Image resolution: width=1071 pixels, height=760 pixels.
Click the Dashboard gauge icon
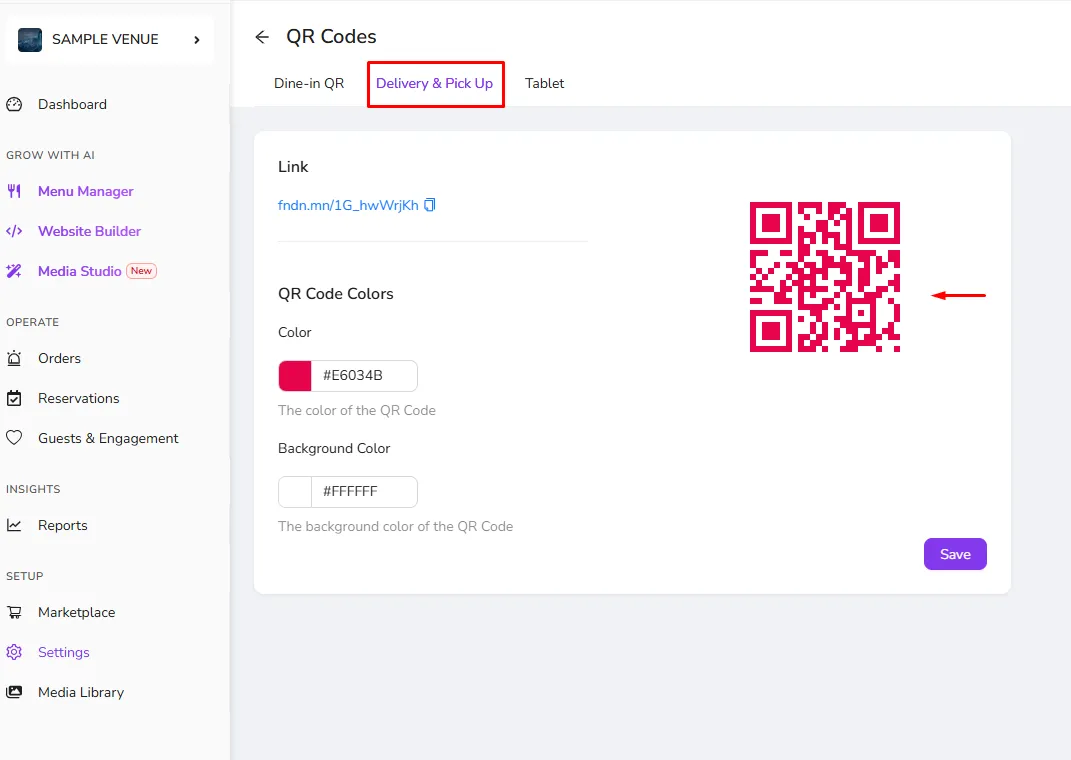click(x=14, y=104)
